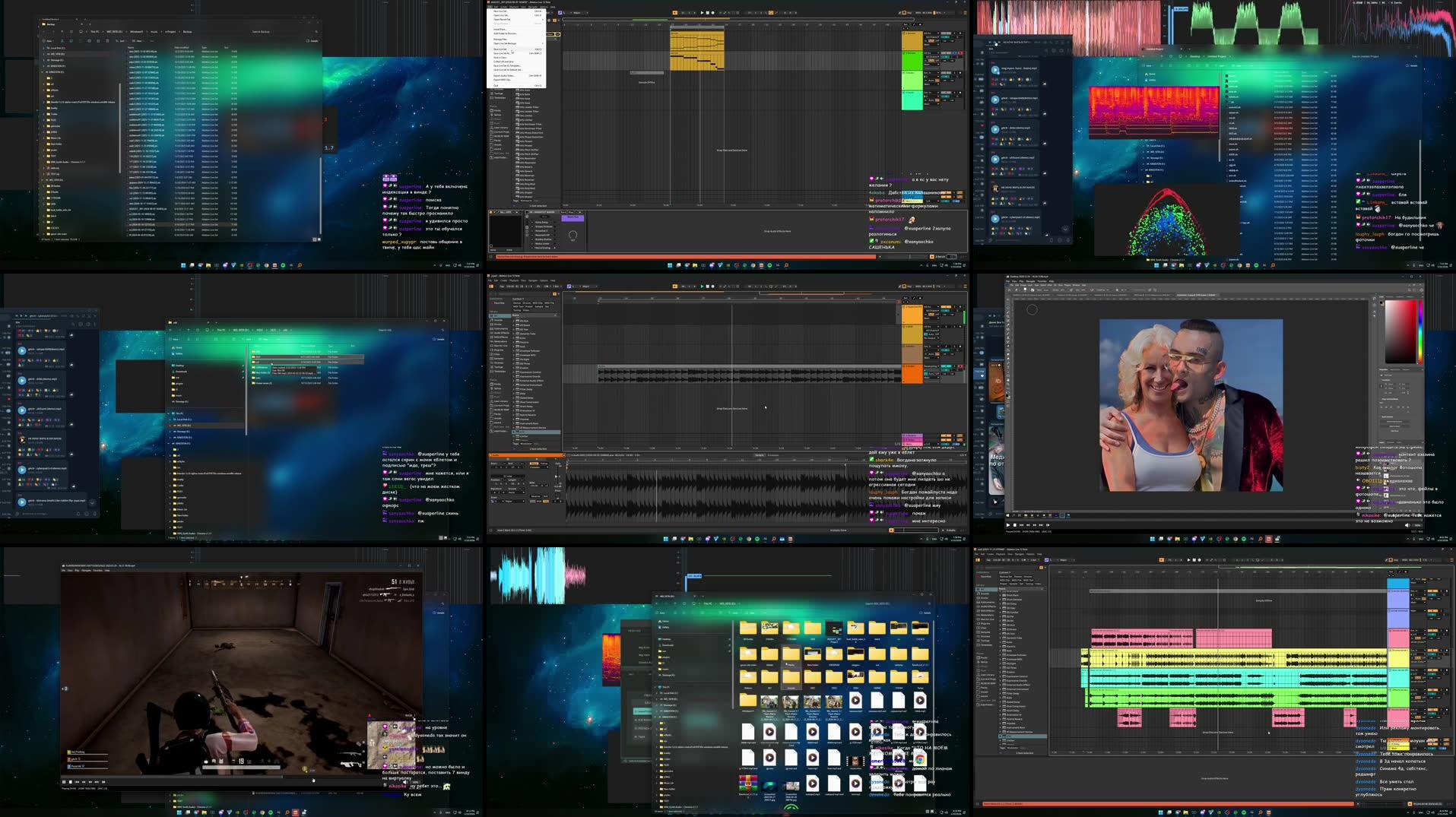Arm recording in the top-middle Ableton transport
Screen dimensions: 1456x817
[713, 13]
